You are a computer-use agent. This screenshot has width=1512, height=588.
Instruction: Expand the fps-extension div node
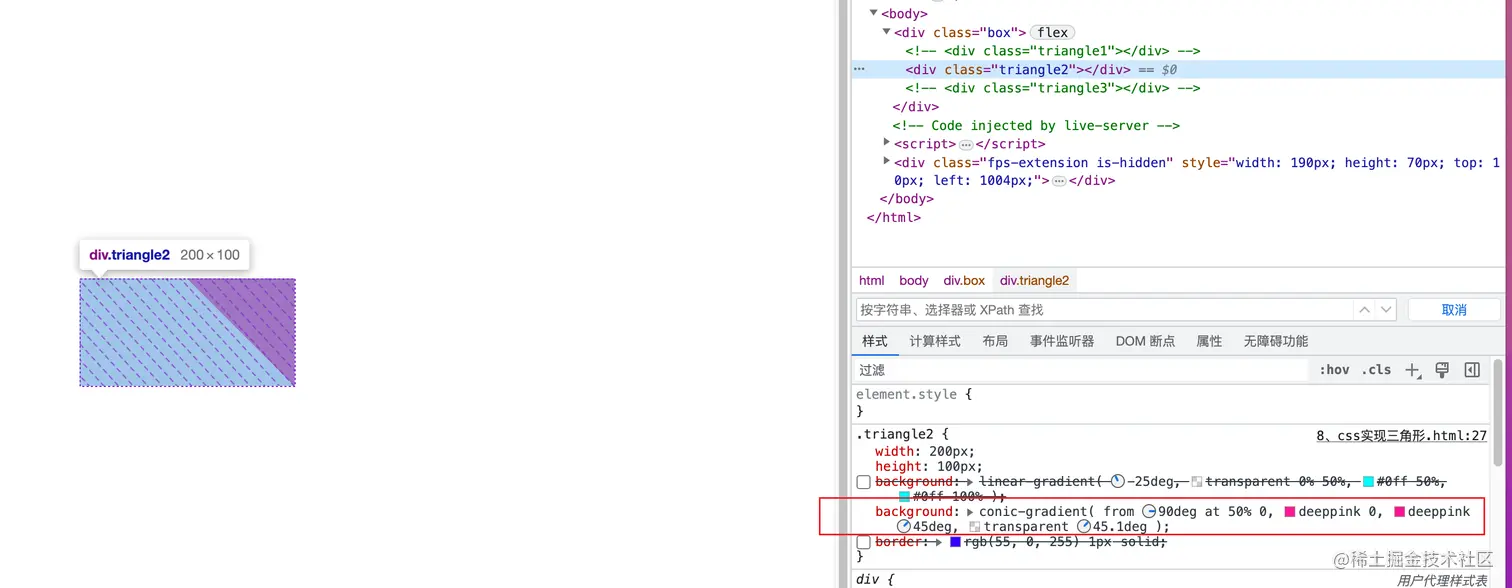[886, 161]
